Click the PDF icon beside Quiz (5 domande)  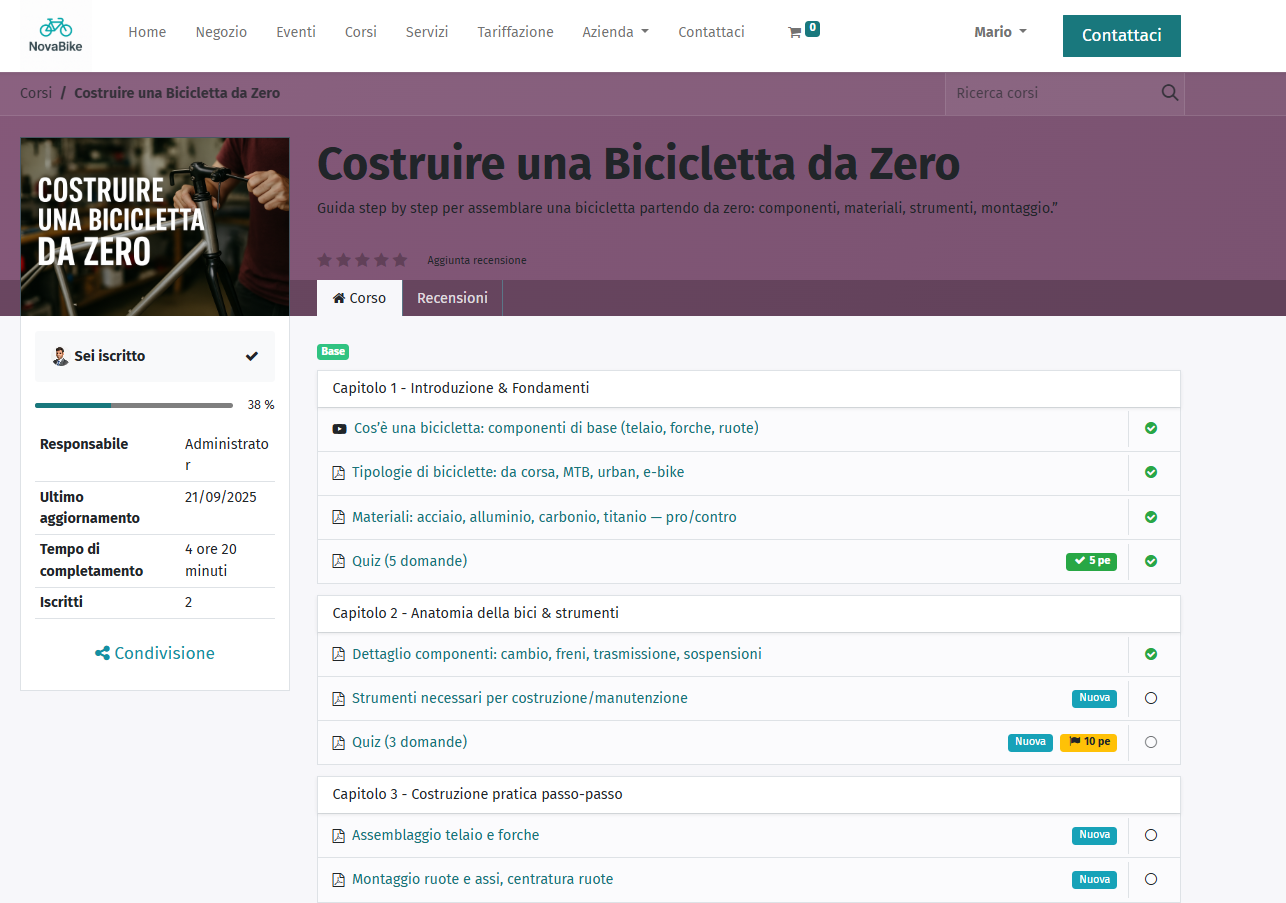339,562
